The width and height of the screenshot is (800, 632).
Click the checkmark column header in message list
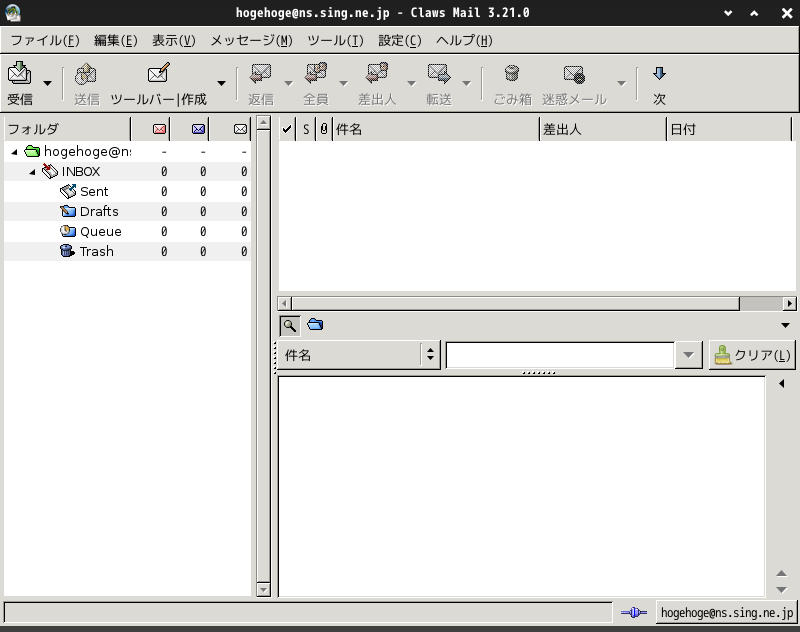click(x=287, y=129)
